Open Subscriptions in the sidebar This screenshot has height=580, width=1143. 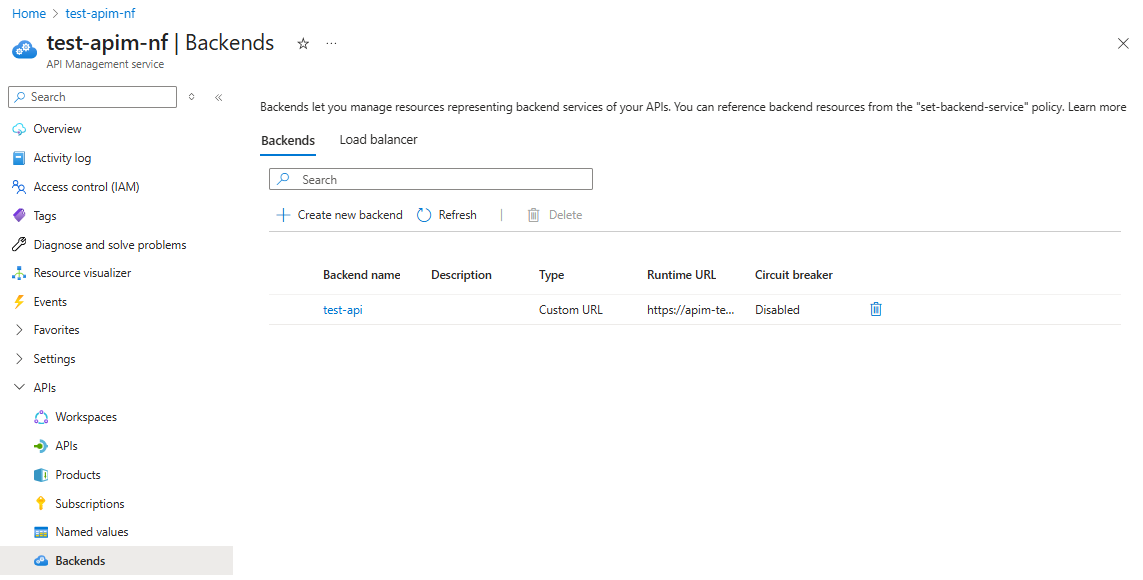(90, 503)
